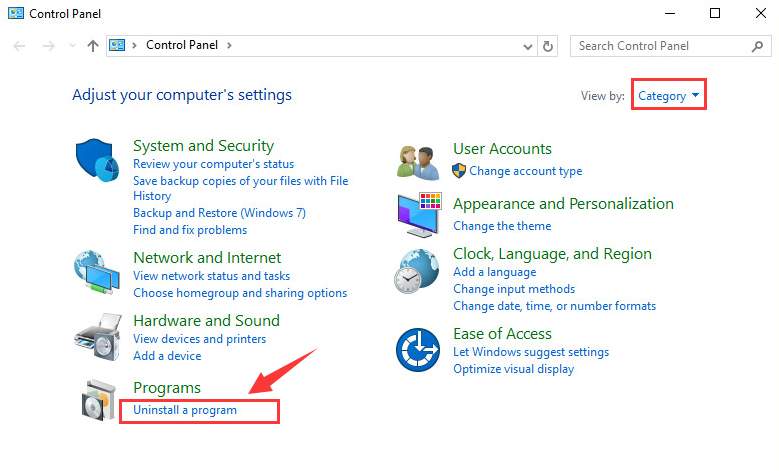Click the search magnifier icon
Screen dimensions: 779x471
tap(757, 46)
